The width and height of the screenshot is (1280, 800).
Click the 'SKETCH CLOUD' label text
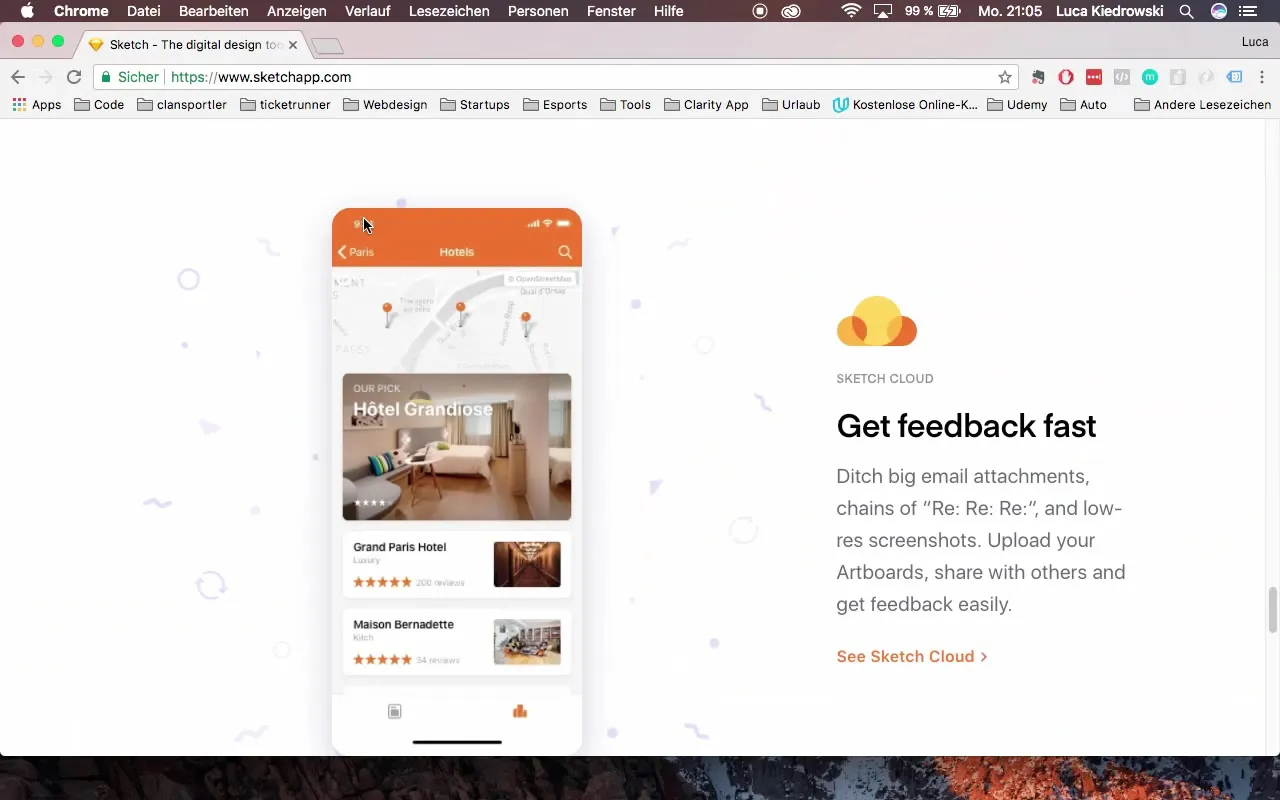tap(885, 379)
